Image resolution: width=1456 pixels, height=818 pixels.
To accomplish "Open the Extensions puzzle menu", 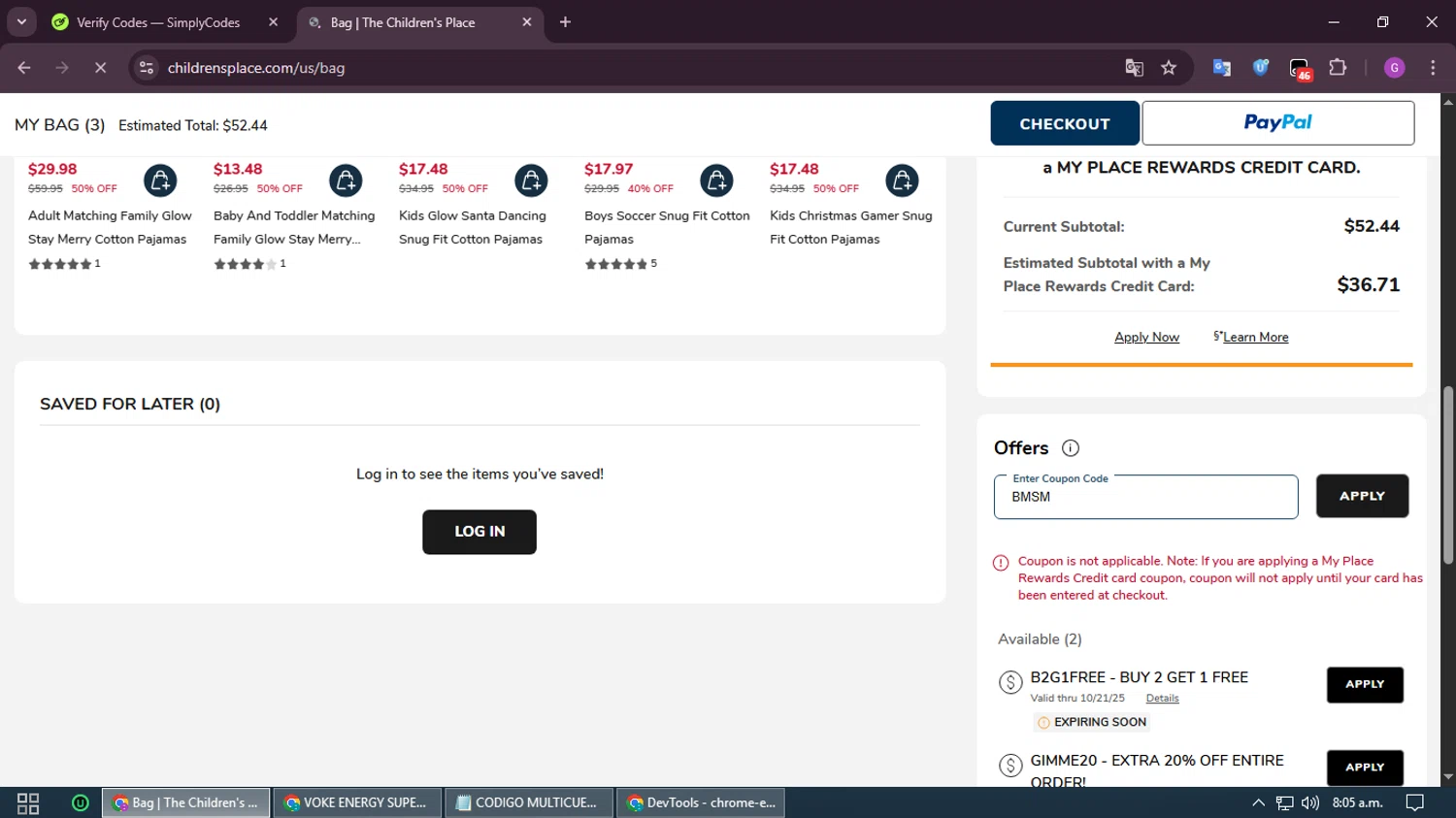I will pos(1338,68).
